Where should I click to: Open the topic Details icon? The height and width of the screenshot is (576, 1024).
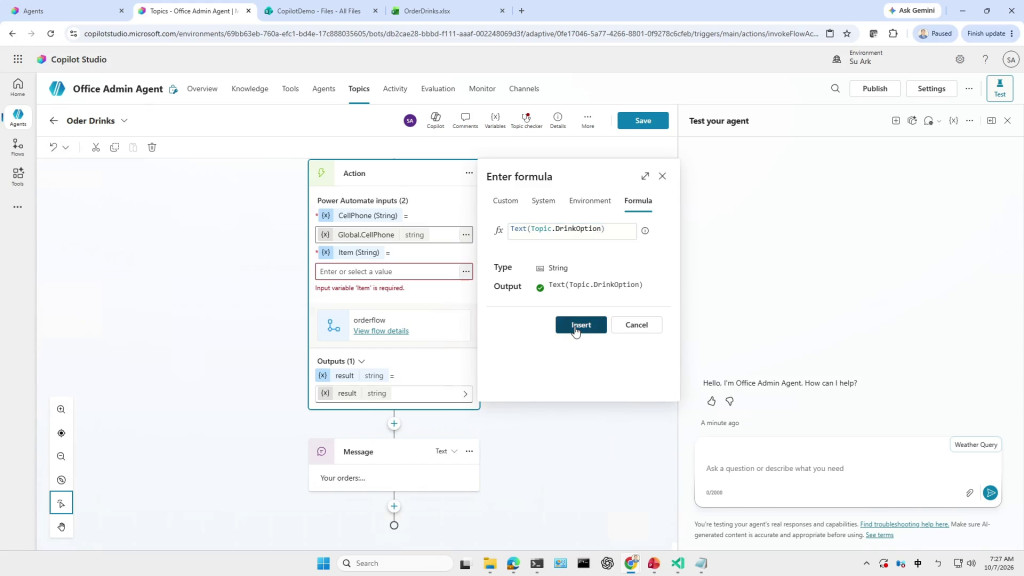558,120
